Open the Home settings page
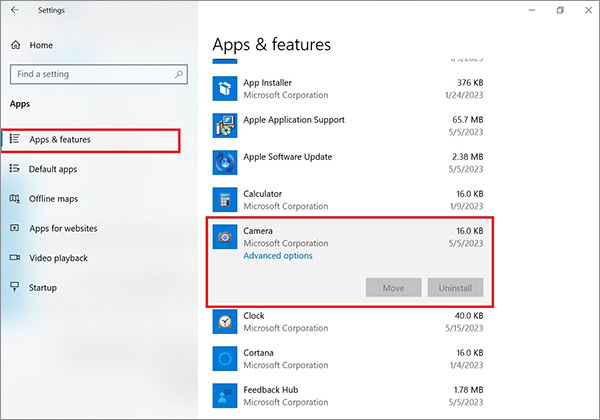 point(41,45)
